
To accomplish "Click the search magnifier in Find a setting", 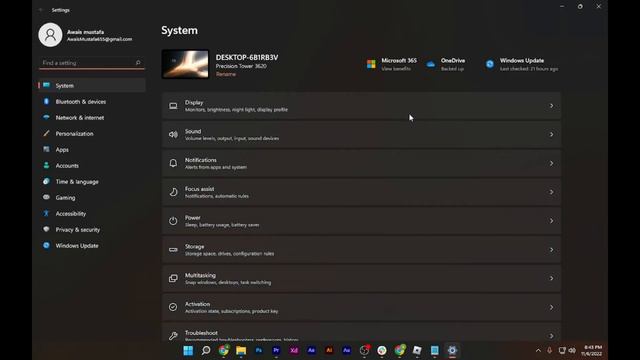I will [x=138, y=63].
